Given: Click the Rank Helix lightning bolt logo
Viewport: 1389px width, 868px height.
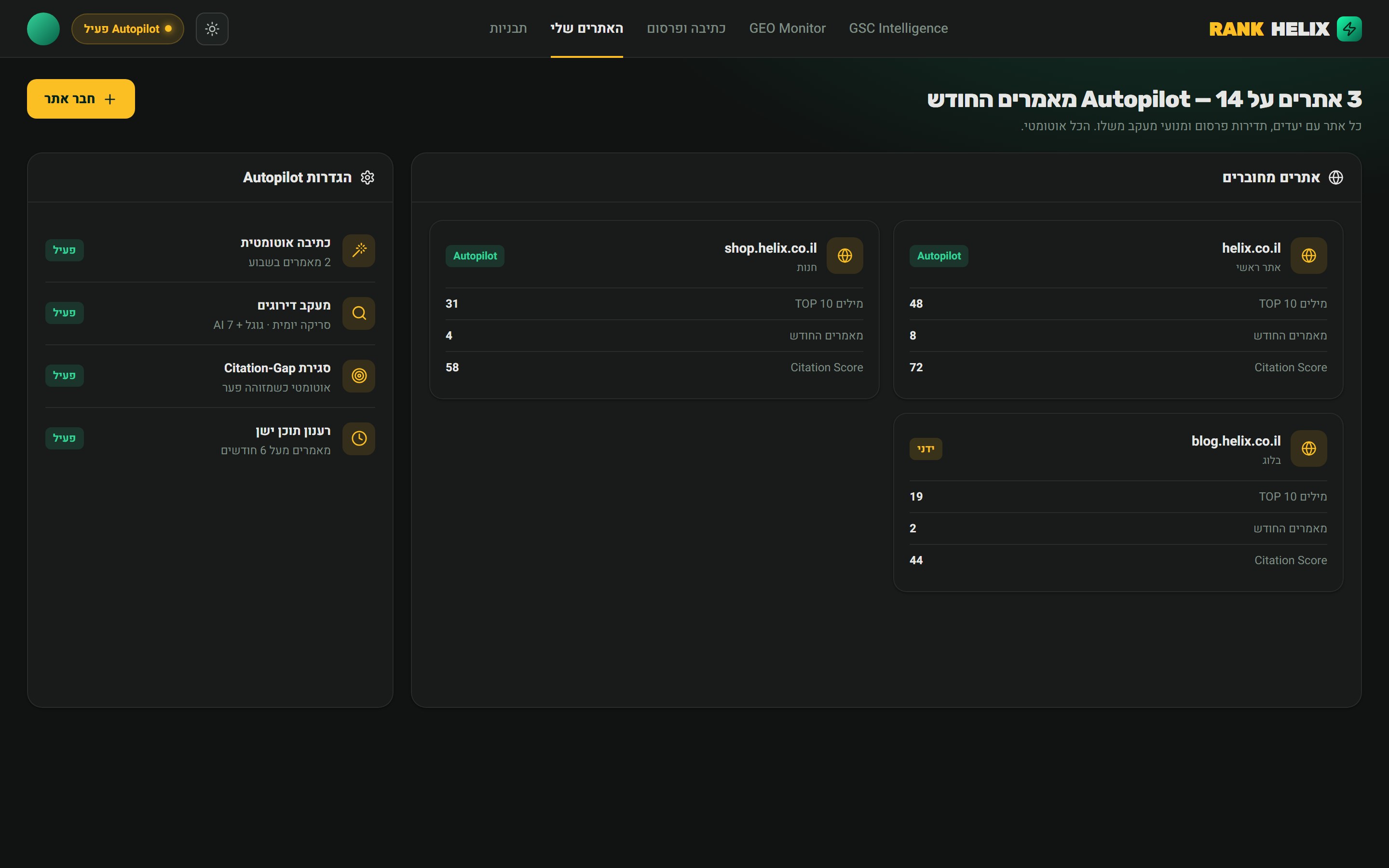Looking at the screenshot, I should (1349, 29).
